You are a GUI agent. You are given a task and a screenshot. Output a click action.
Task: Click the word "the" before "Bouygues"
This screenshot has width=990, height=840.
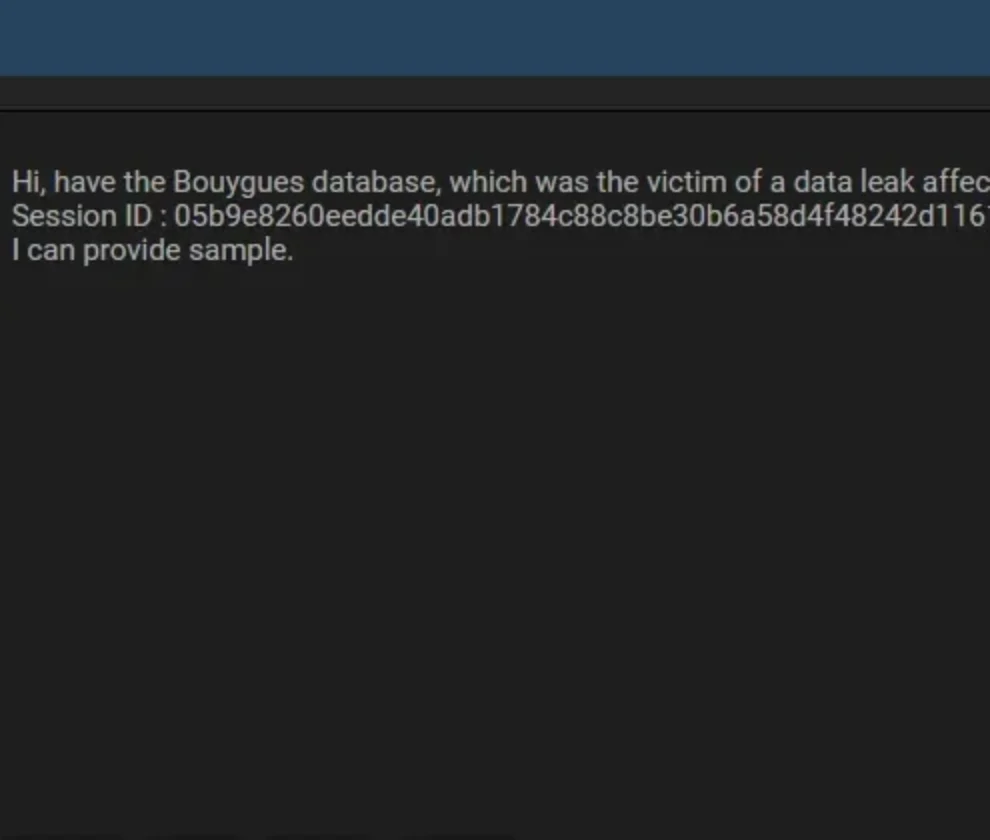145,182
